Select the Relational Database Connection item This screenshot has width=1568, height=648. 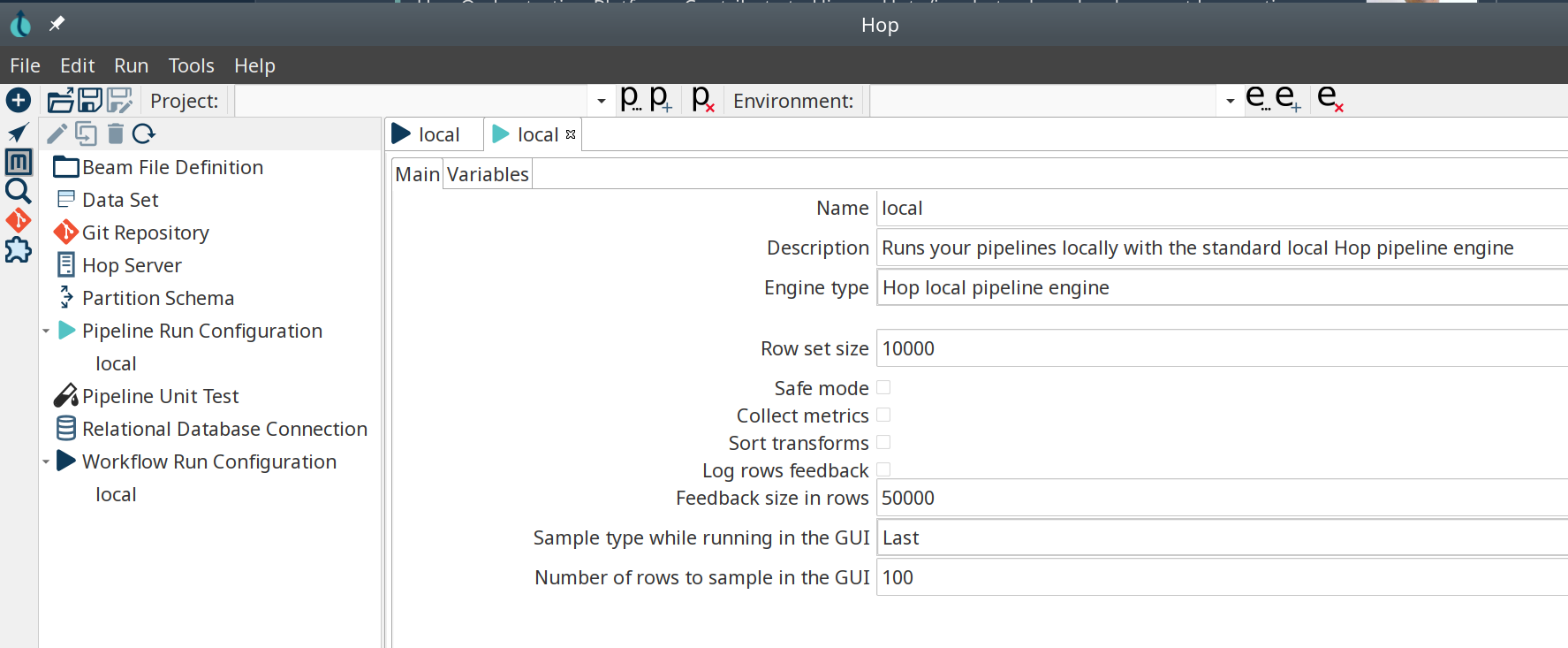[224, 429]
